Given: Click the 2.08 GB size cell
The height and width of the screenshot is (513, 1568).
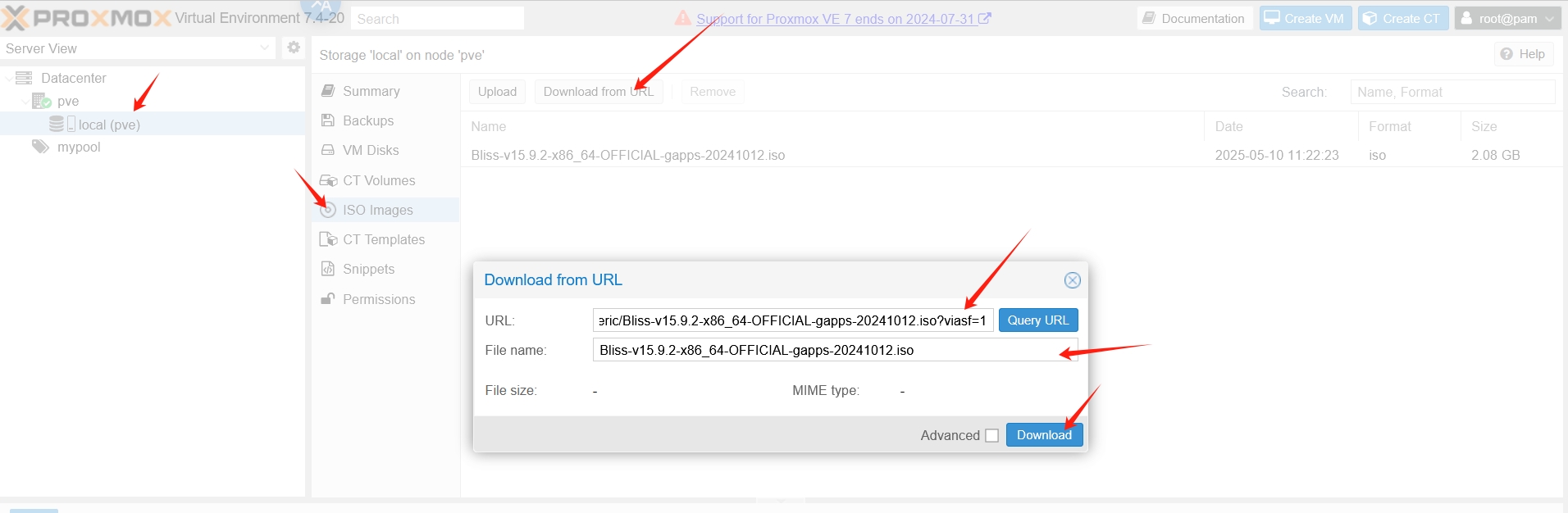Looking at the screenshot, I should coord(1496,155).
